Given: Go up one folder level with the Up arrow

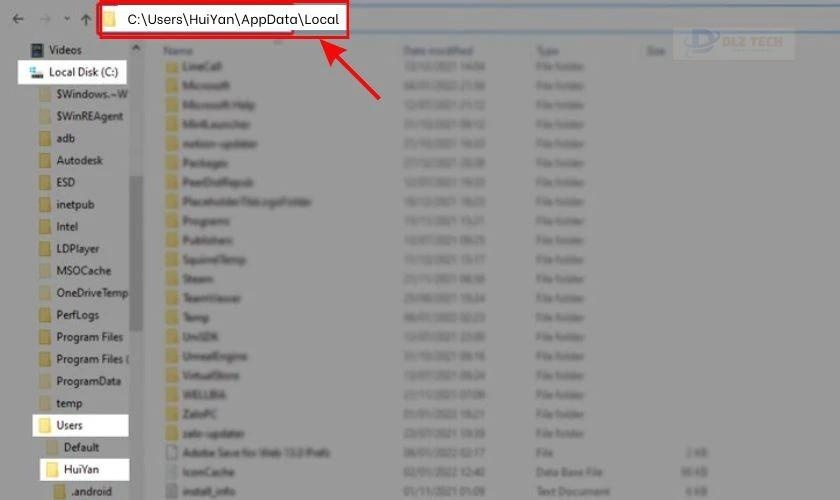Looking at the screenshot, I should point(86,19).
